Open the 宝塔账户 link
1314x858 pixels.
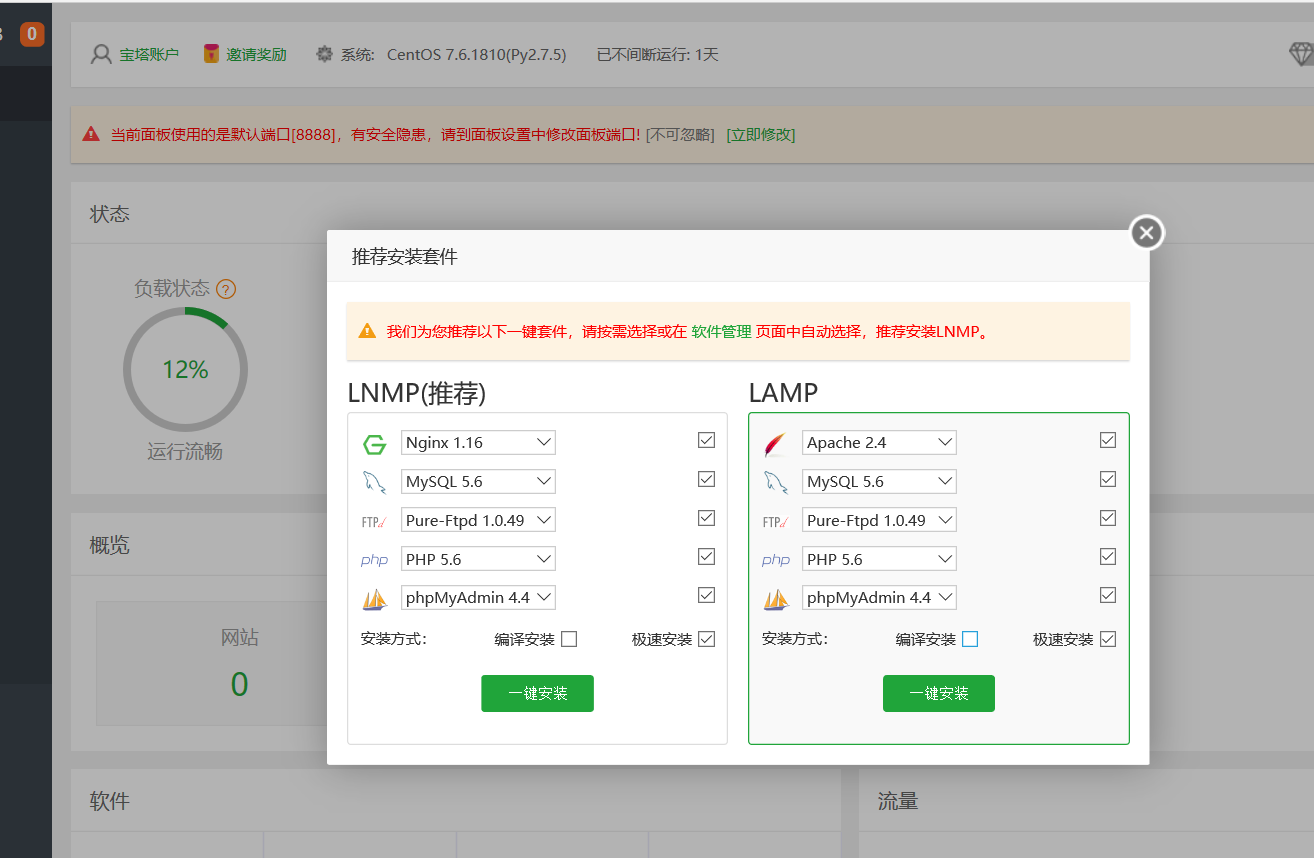(x=149, y=54)
